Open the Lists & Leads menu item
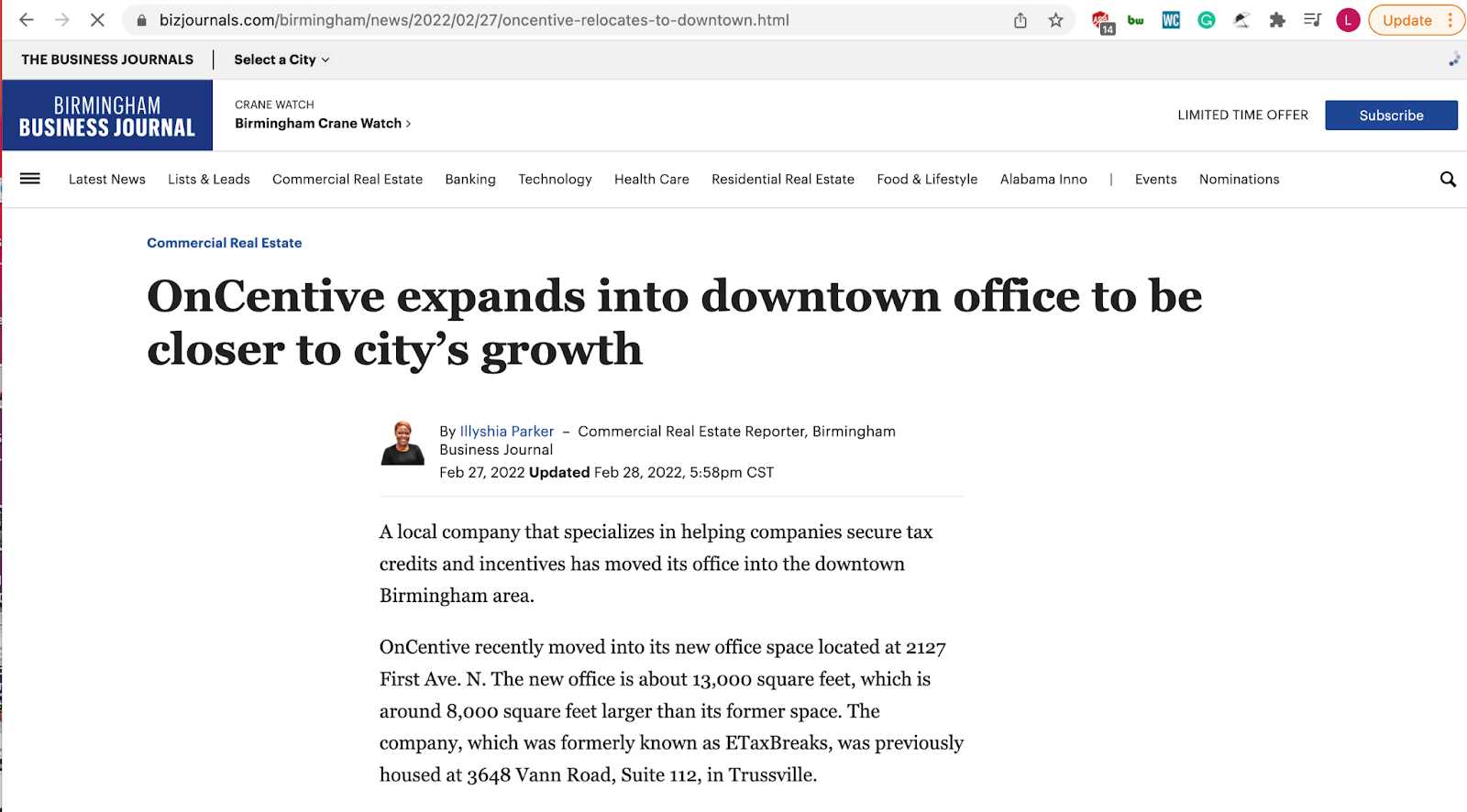This screenshot has width=1467, height=812. click(209, 180)
